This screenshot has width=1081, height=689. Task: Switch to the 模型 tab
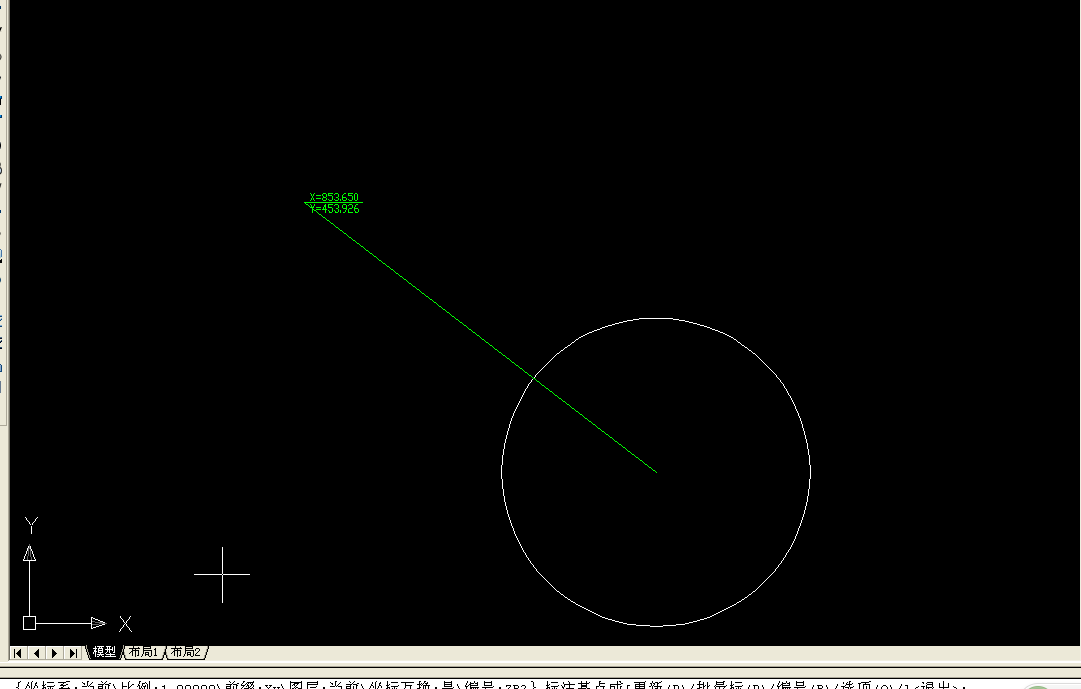point(104,652)
